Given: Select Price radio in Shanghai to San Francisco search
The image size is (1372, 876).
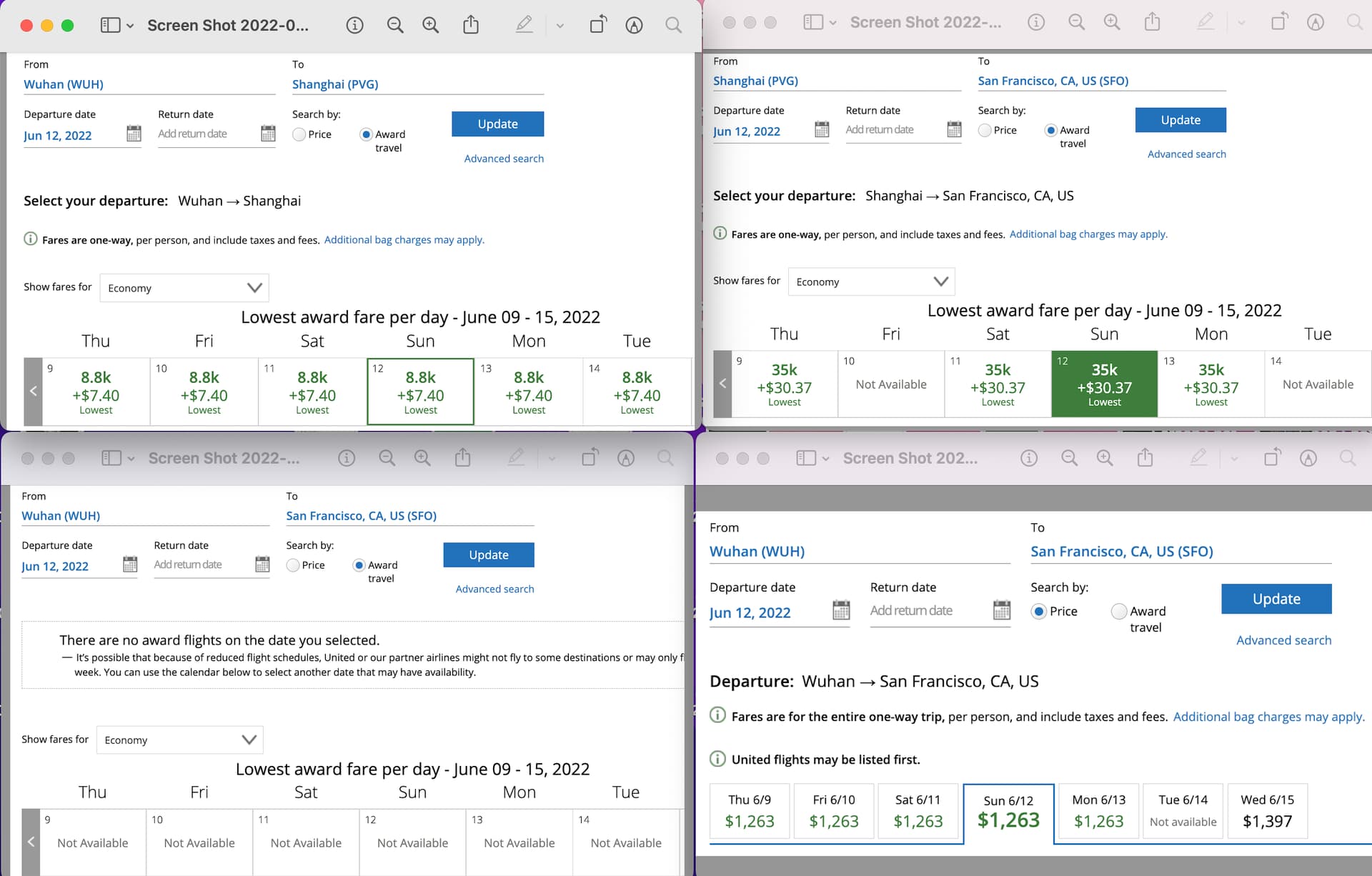Looking at the screenshot, I should tap(985, 130).
